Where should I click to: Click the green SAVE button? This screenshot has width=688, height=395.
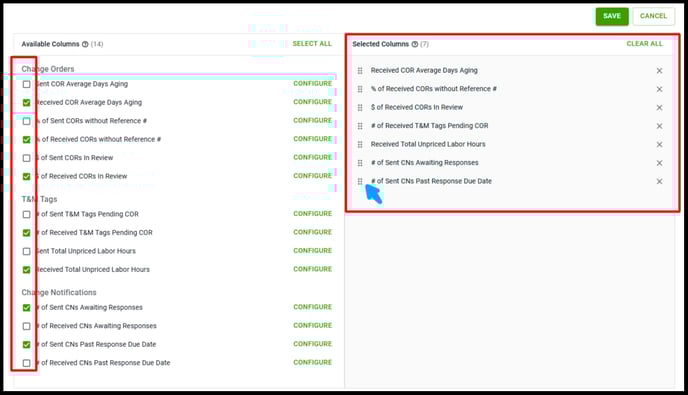[612, 16]
